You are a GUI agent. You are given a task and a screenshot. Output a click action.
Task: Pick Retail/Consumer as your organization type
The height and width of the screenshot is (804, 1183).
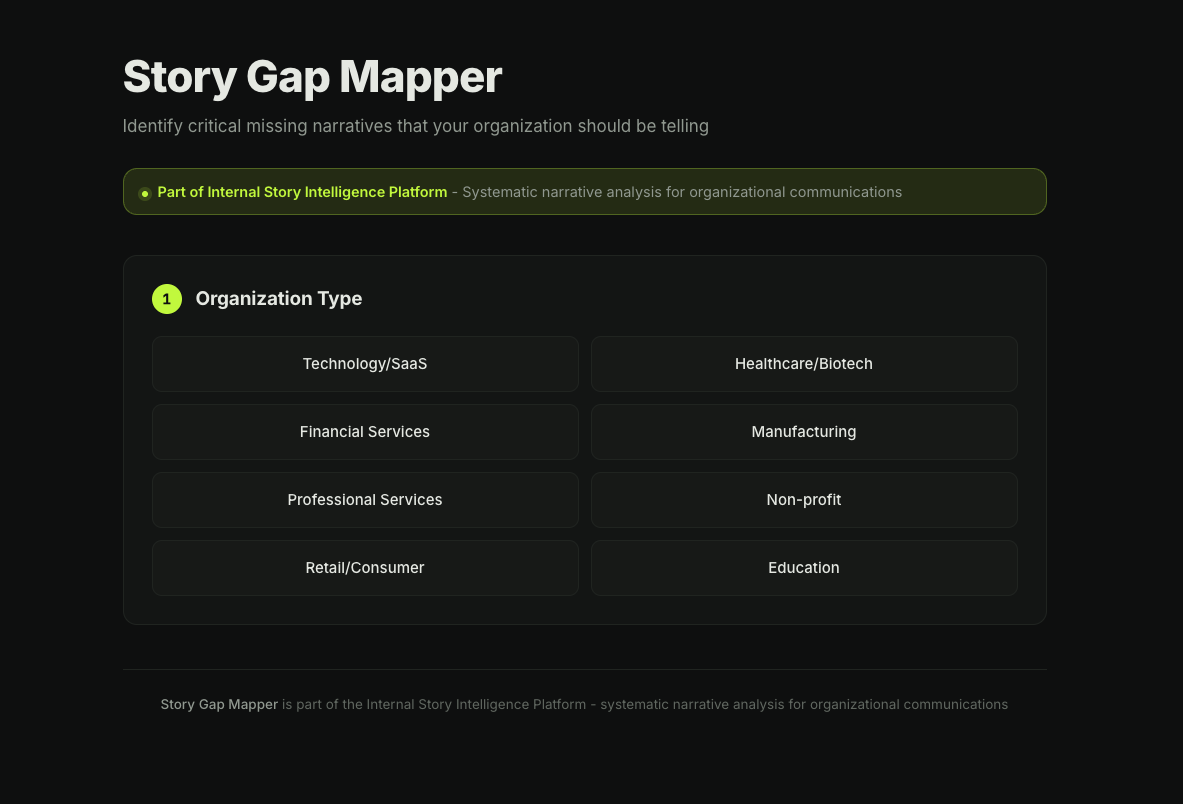[365, 567]
